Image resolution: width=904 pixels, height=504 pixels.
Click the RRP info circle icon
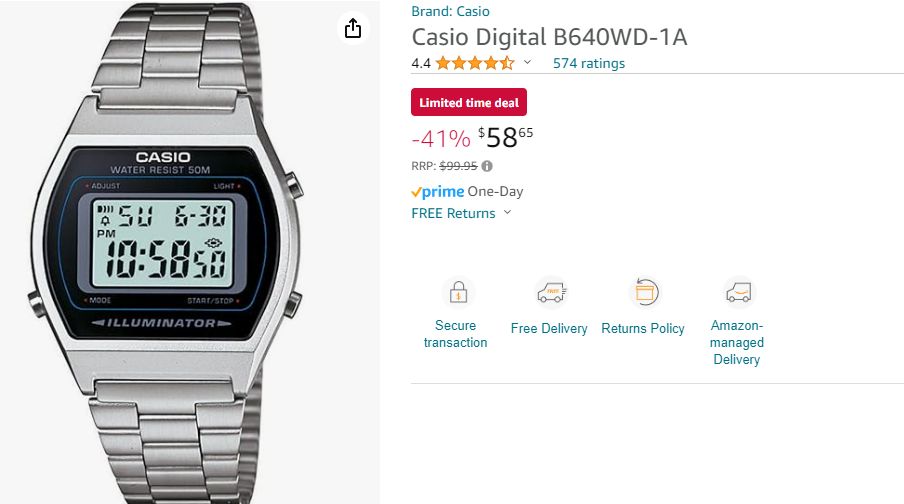pos(487,166)
